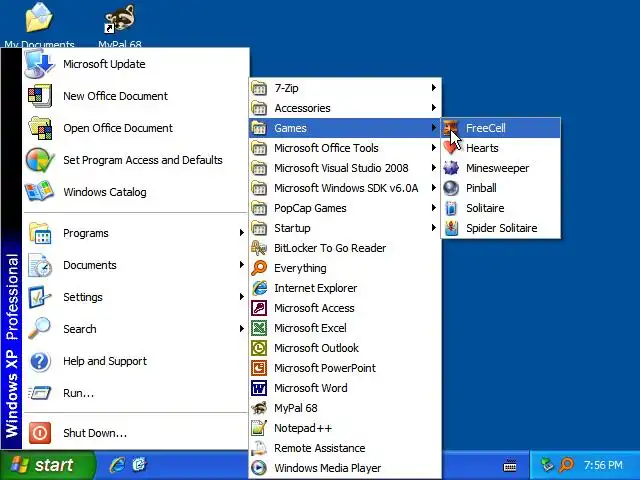This screenshot has height=480, width=640.
Task: Click the Windows Media Player label
Action: pyautogui.click(x=328, y=468)
